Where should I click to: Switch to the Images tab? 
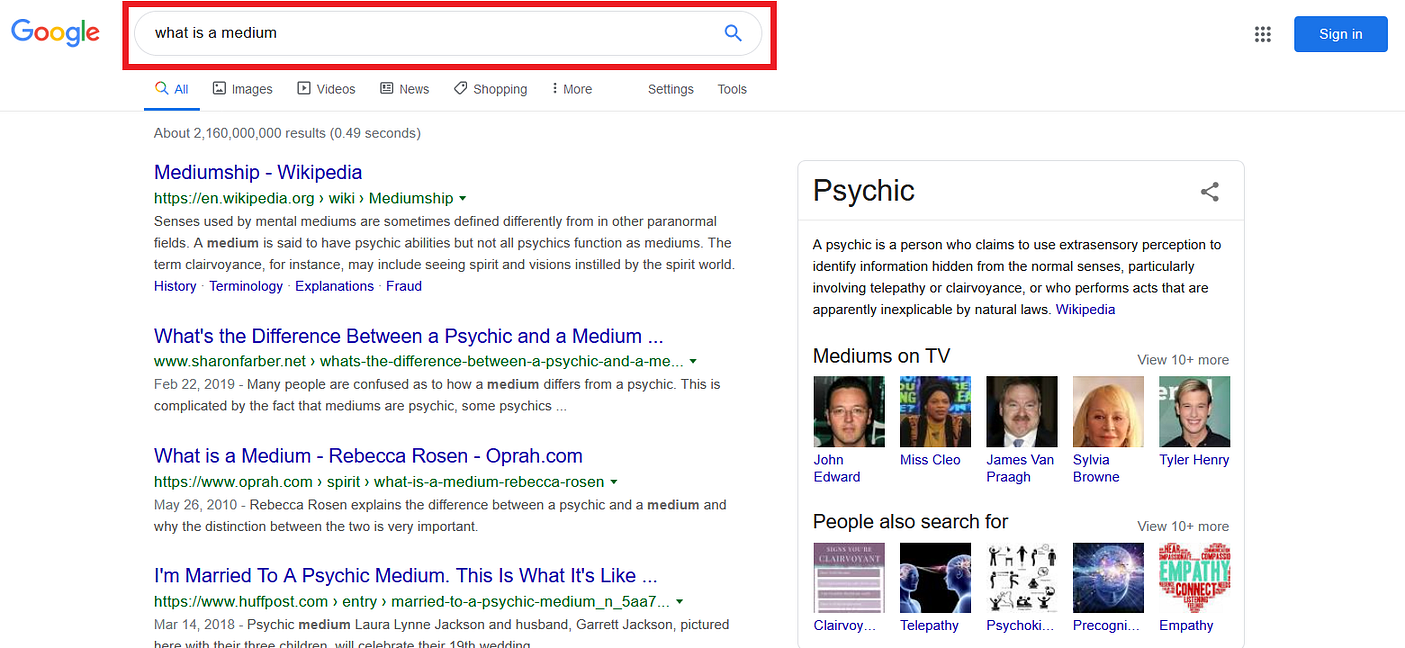pyautogui.click(x=243, y=89)
